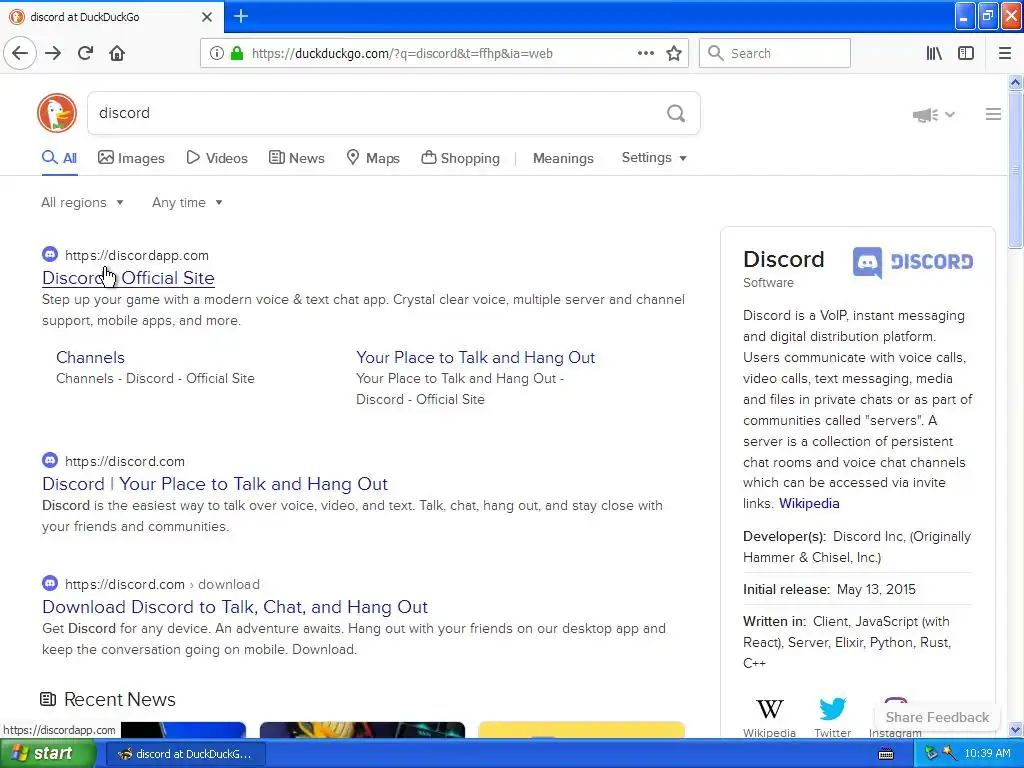Click the discordapp.com result favicon
The image size is (1024, 768).
(x=50, y=254)
